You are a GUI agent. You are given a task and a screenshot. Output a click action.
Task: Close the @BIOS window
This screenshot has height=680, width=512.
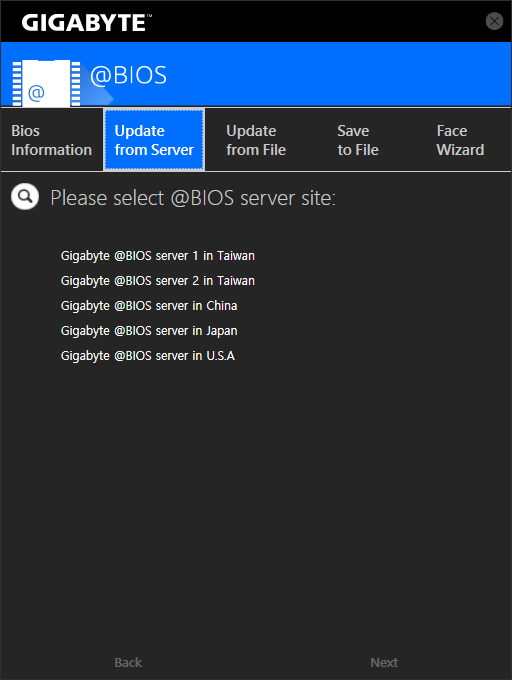click(494, 21)
